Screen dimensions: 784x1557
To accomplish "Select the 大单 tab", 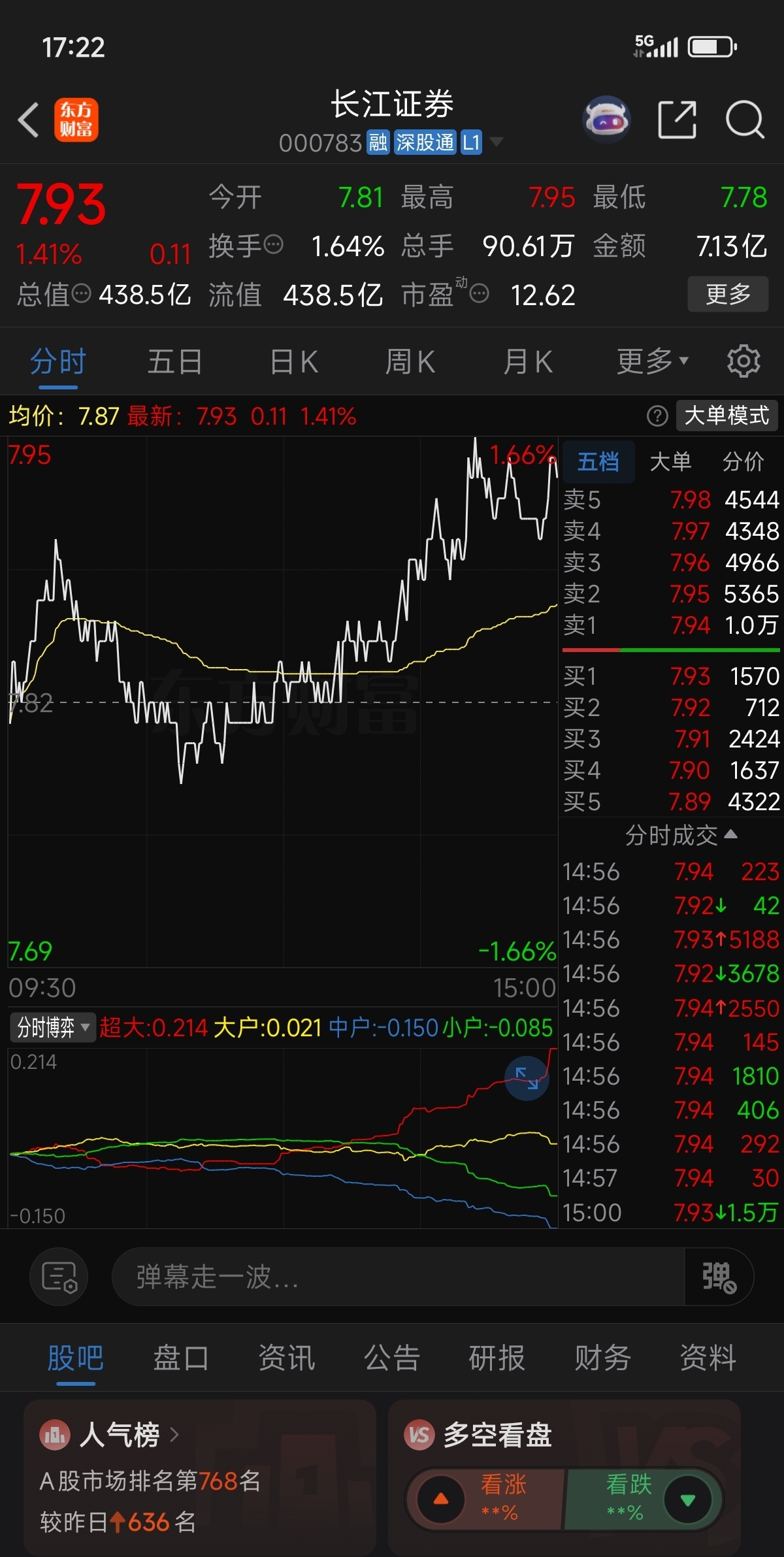I will [670, 461].
